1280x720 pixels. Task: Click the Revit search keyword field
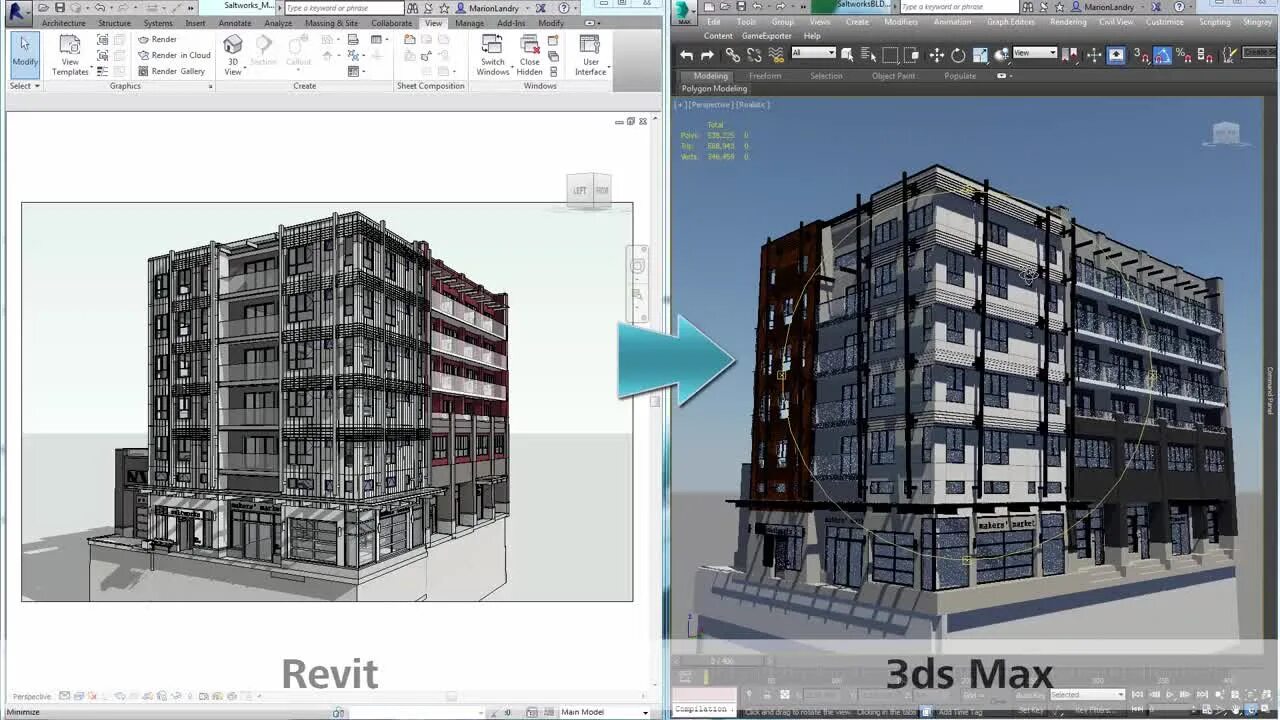pyautogui.click(x=343, y=8)
